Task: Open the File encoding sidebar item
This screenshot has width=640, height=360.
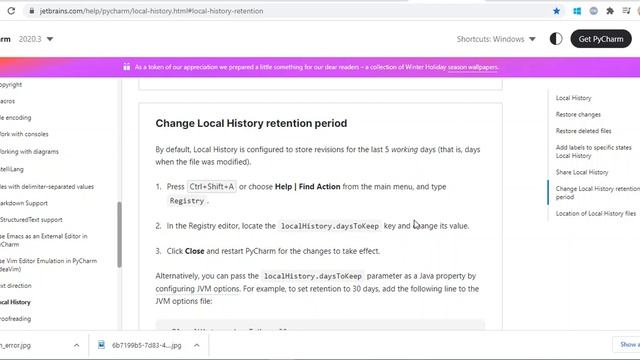Action: click(x=16, y=118)
